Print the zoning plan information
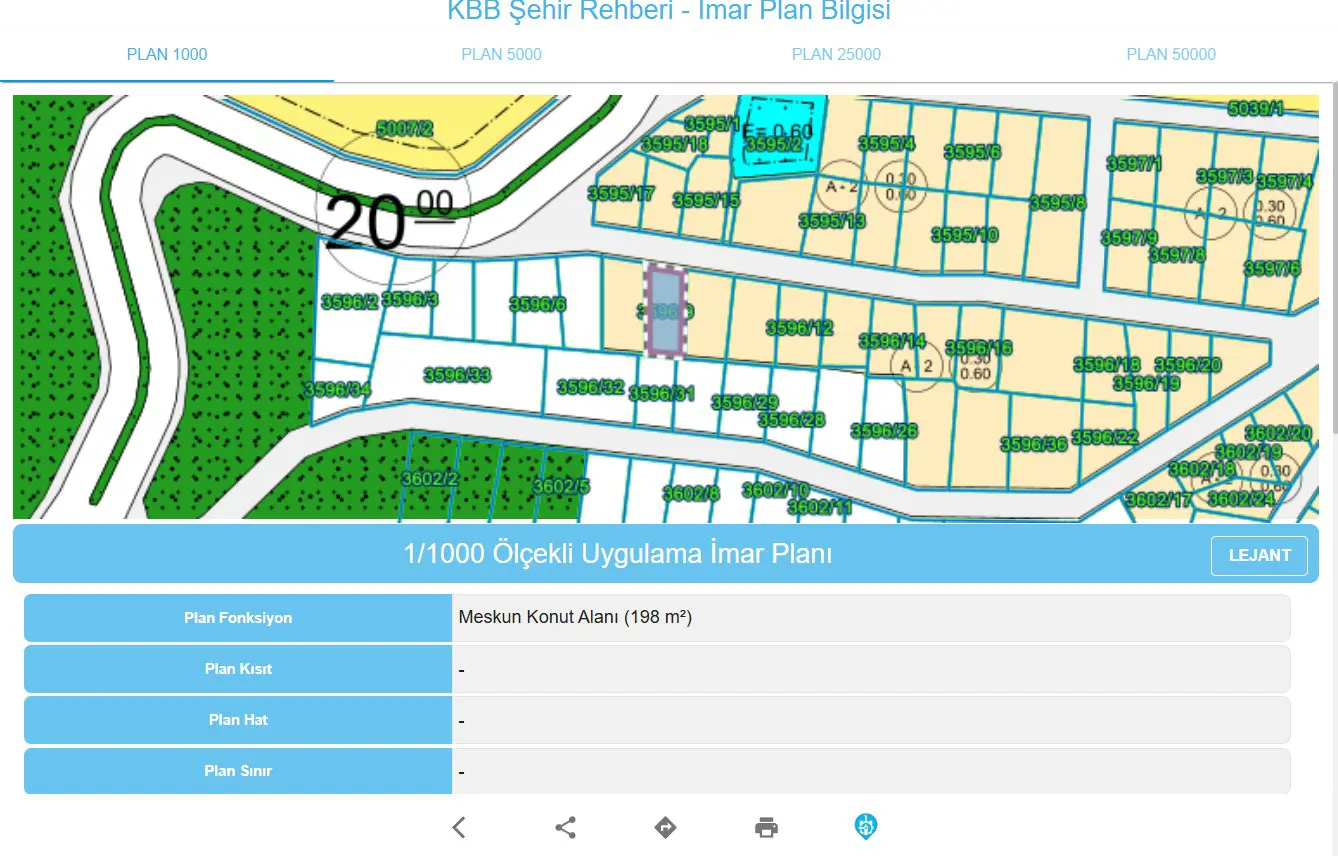The image size is (1338, 856). pyautogui.click(x=766, y=827)
